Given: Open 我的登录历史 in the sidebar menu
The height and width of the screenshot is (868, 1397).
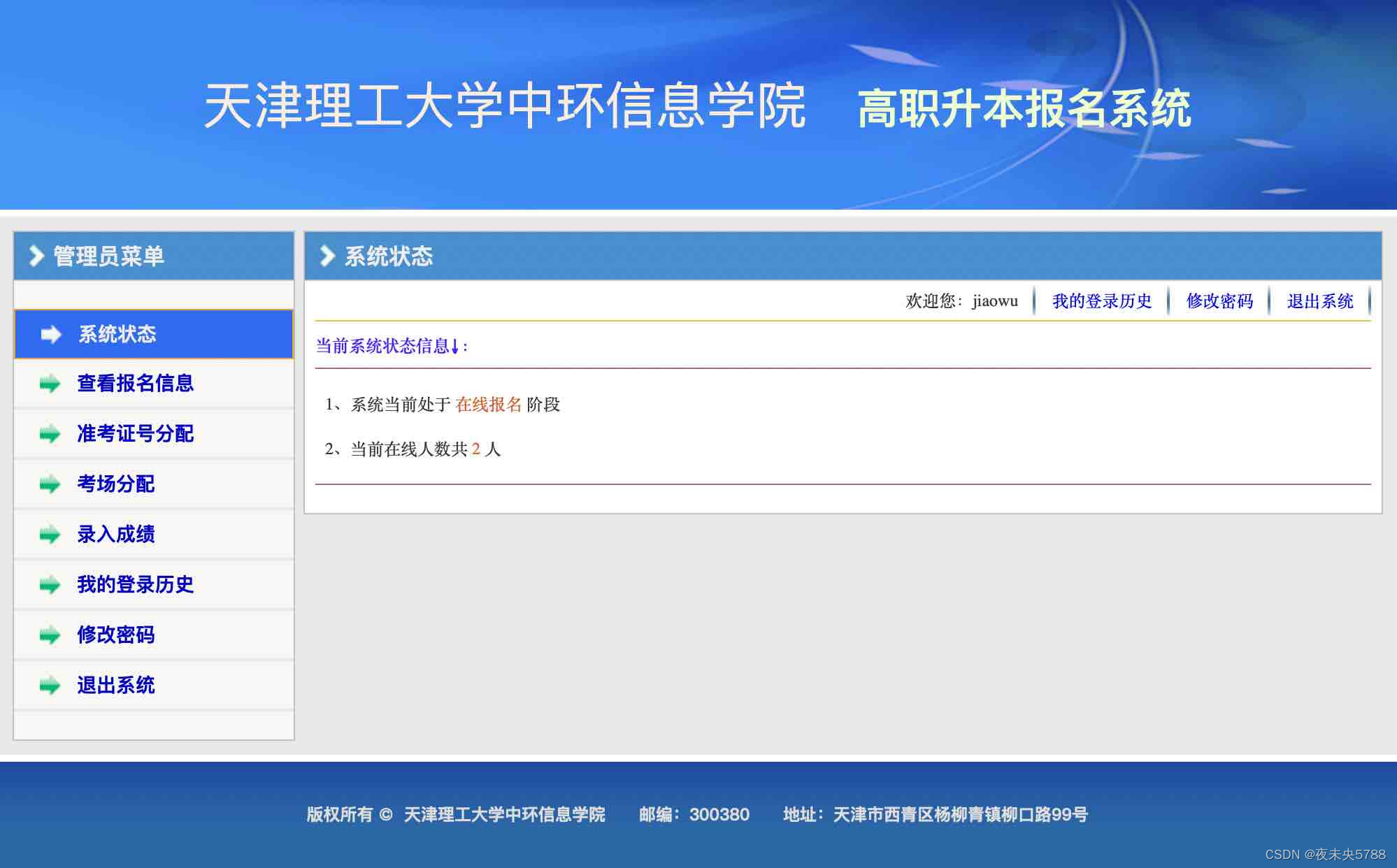Looking at the screenshot, I should [154, 585].
